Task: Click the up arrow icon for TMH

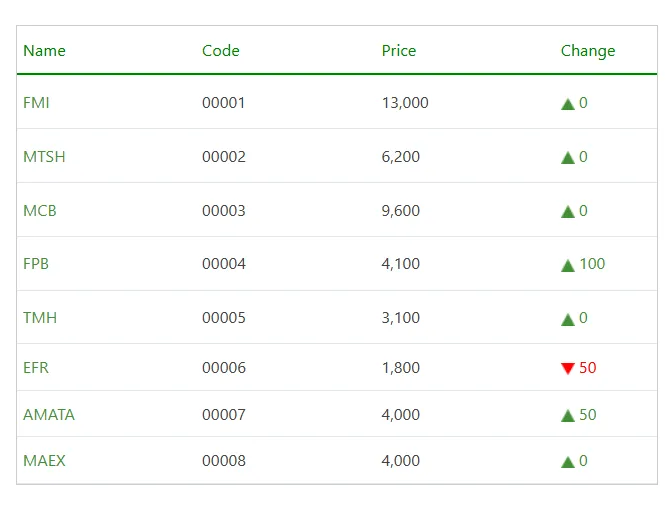Action: [x=568, y=319]
